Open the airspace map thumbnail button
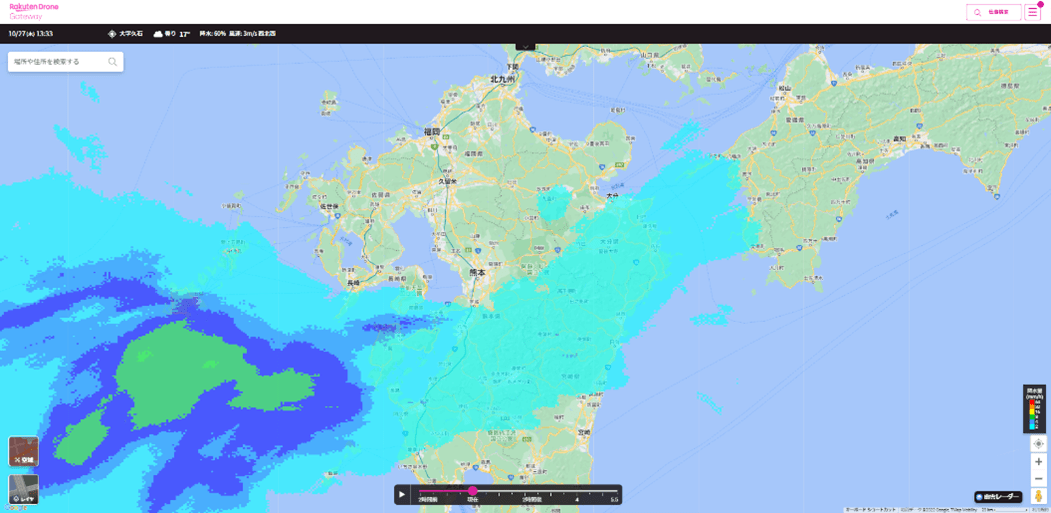Image resolution: width=1051 pixels, height=513 pixels. tap(23, 451)
